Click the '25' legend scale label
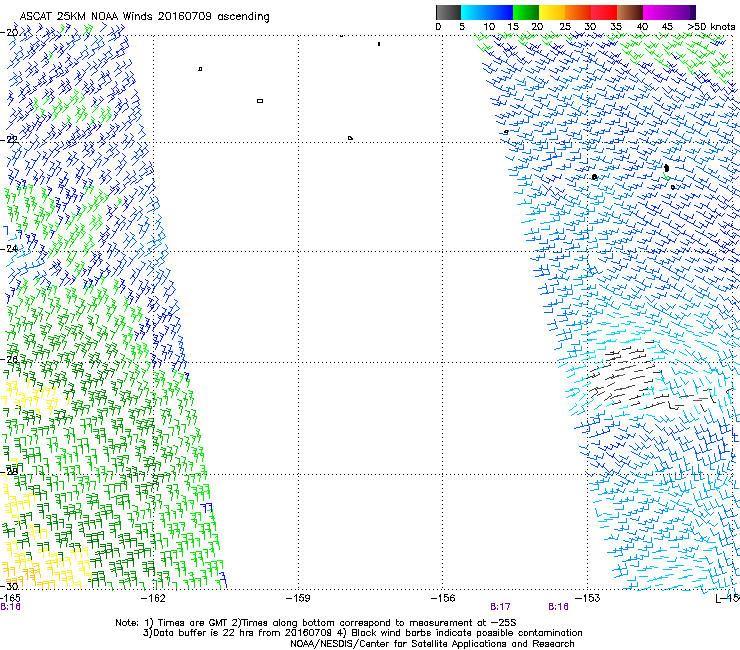740x650 pixels. pyautogui.click(x=565, y=27)
